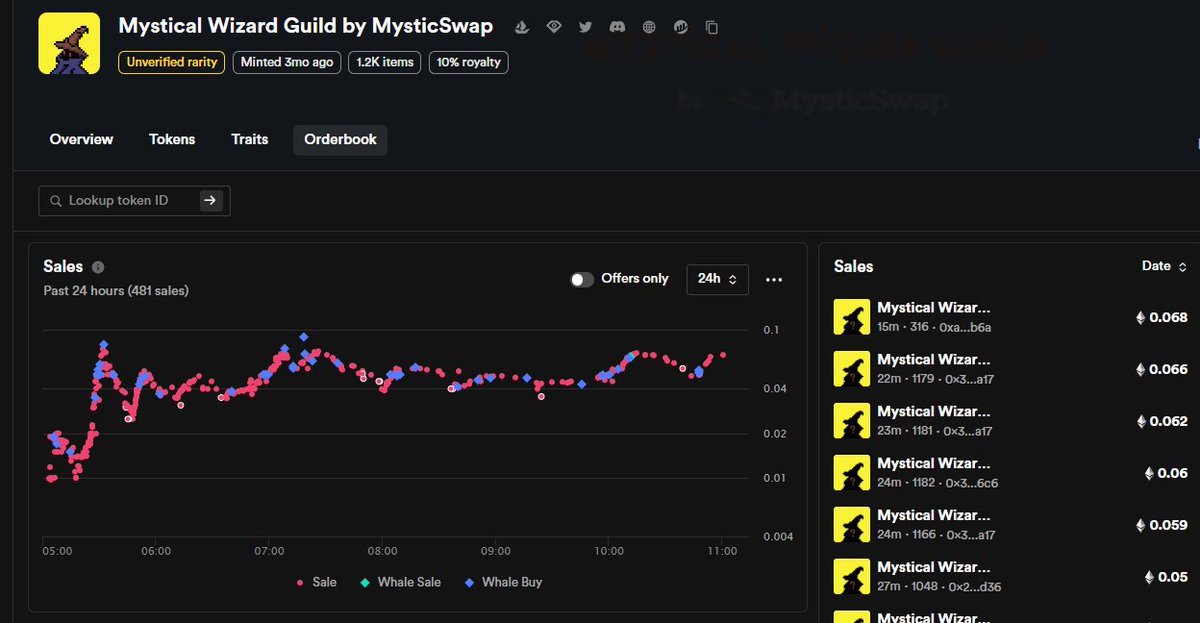Click the 27m · 1048 sale detail
1200x623 pixels.
click(x=937, y=587)
